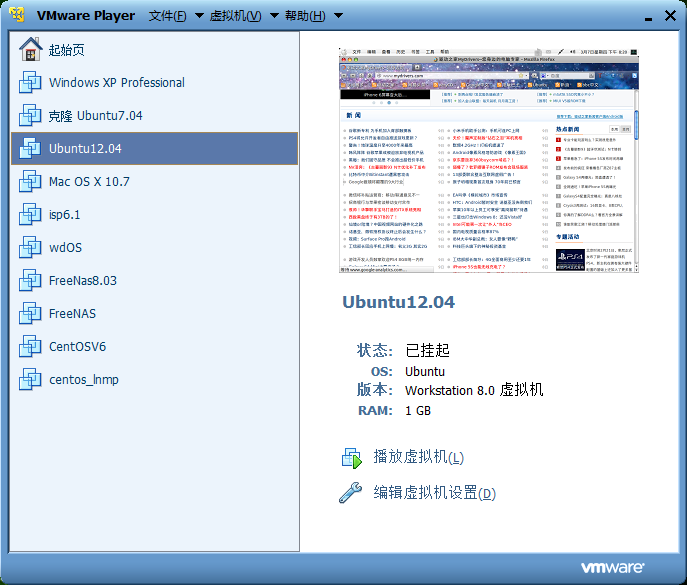Click the Ubuntu12.04 heading in details pane

(x=398, y=302)
